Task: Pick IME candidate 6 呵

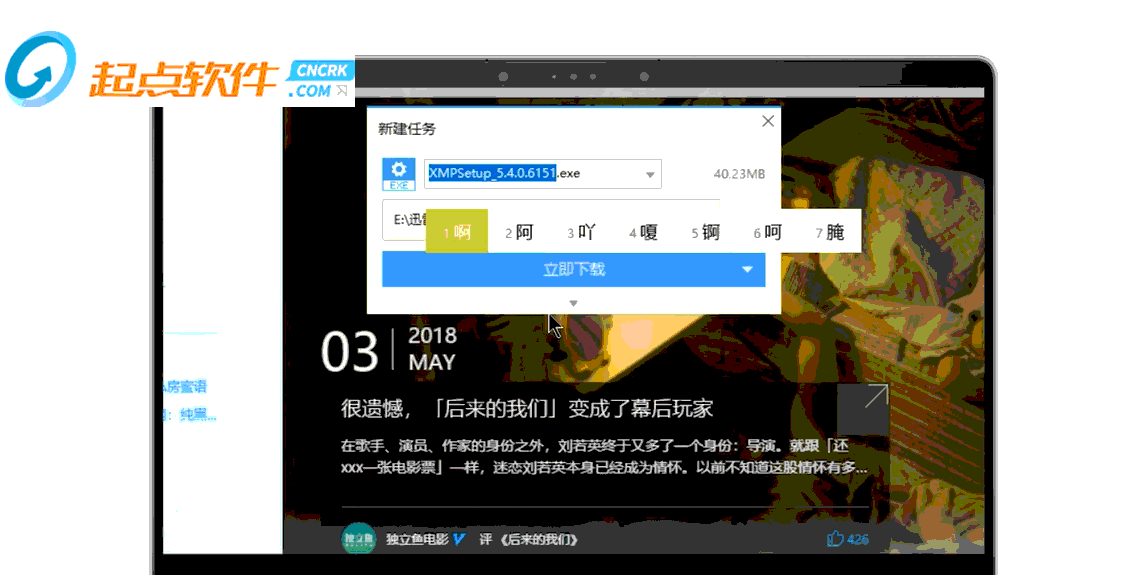Action: [x=768, y=232]
